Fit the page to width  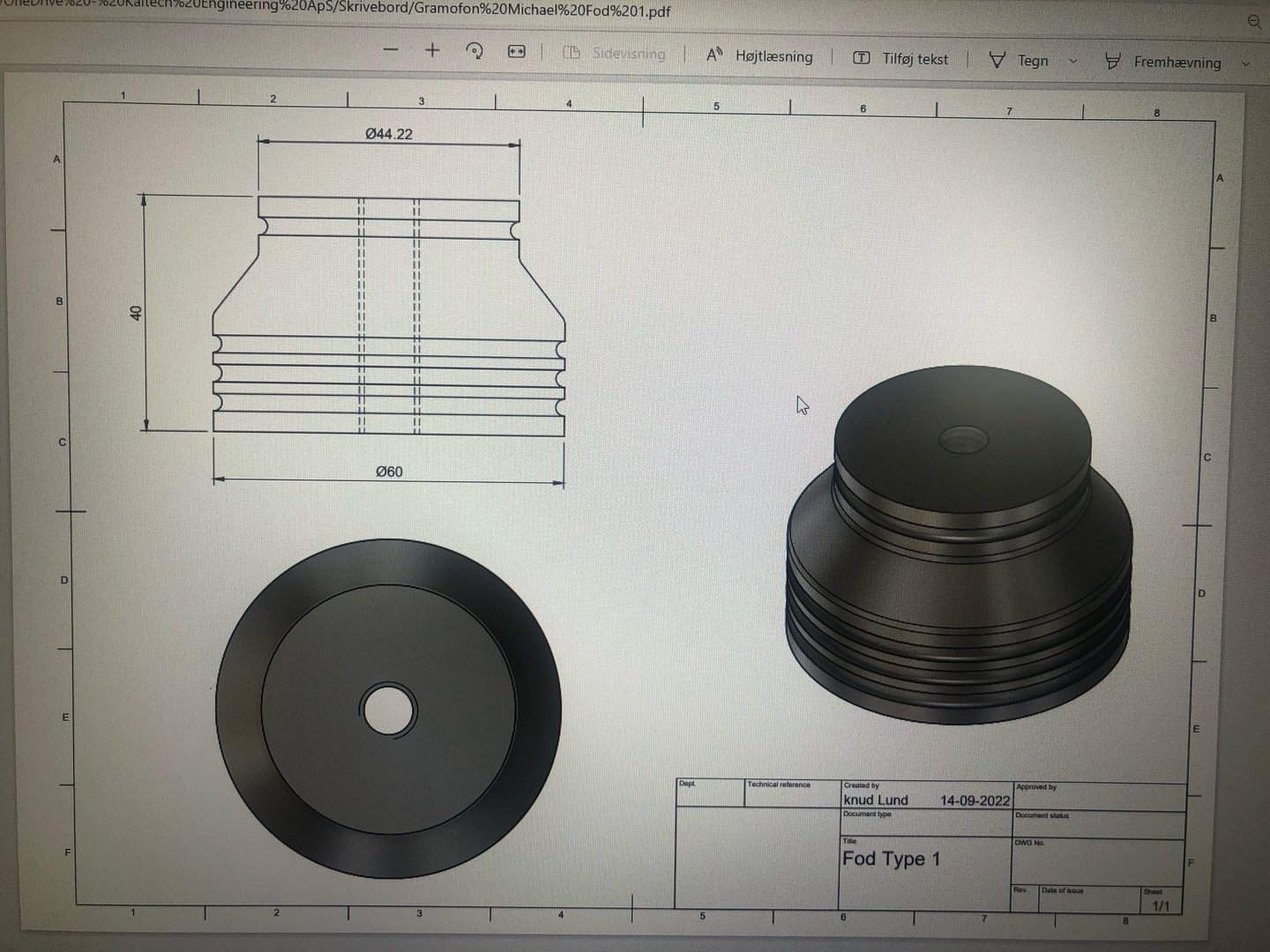(x=517, y=52)
